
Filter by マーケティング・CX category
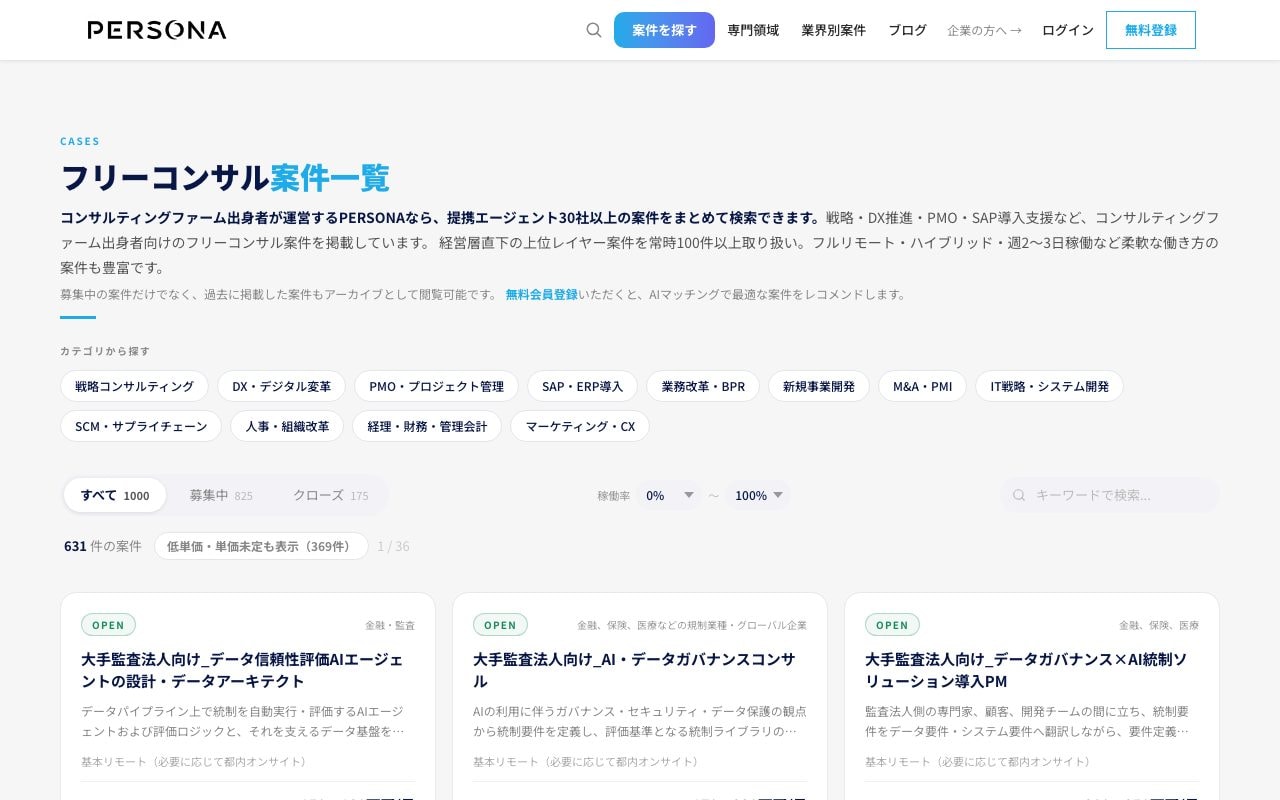coord(580,426)
